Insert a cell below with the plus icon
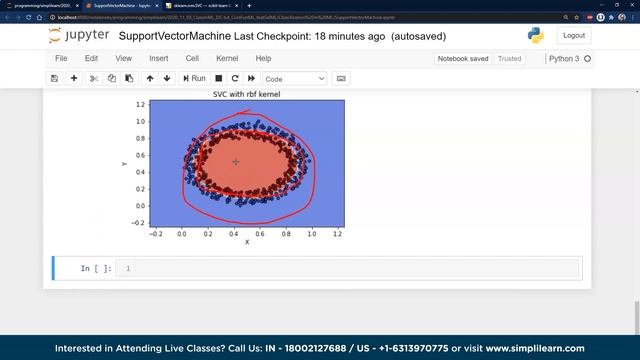Image resolution: width=640 pixels, height=360 pixels. 74,78
